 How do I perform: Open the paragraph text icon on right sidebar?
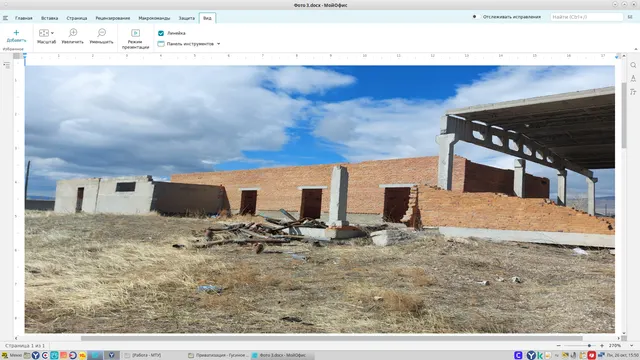click(x=633, y=92)
